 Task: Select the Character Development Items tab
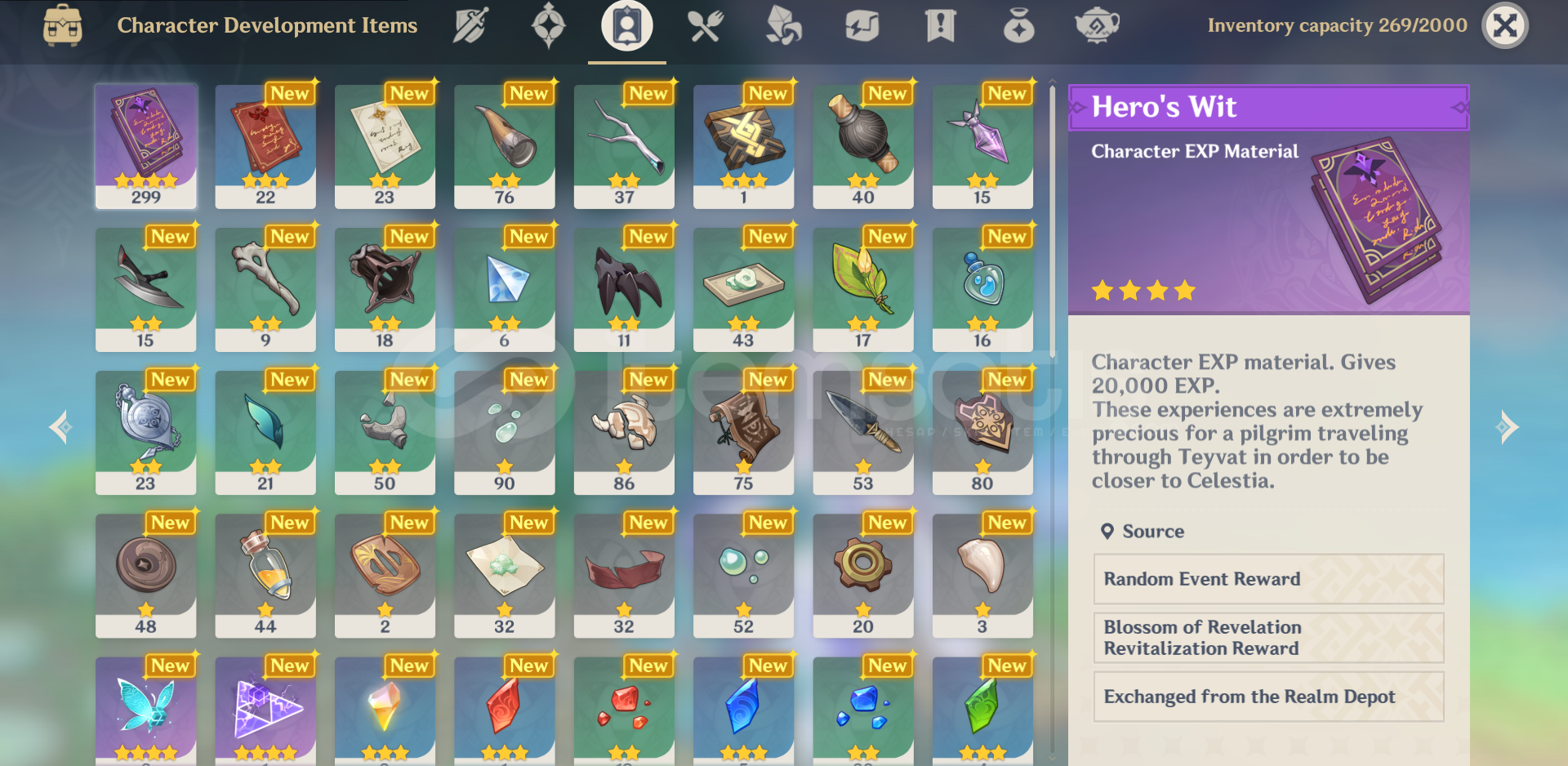pyautogui.click(x=626, y=25)
